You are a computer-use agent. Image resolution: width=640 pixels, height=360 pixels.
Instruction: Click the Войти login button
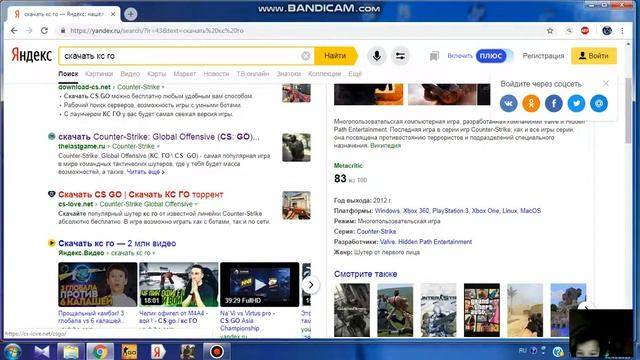594,56
